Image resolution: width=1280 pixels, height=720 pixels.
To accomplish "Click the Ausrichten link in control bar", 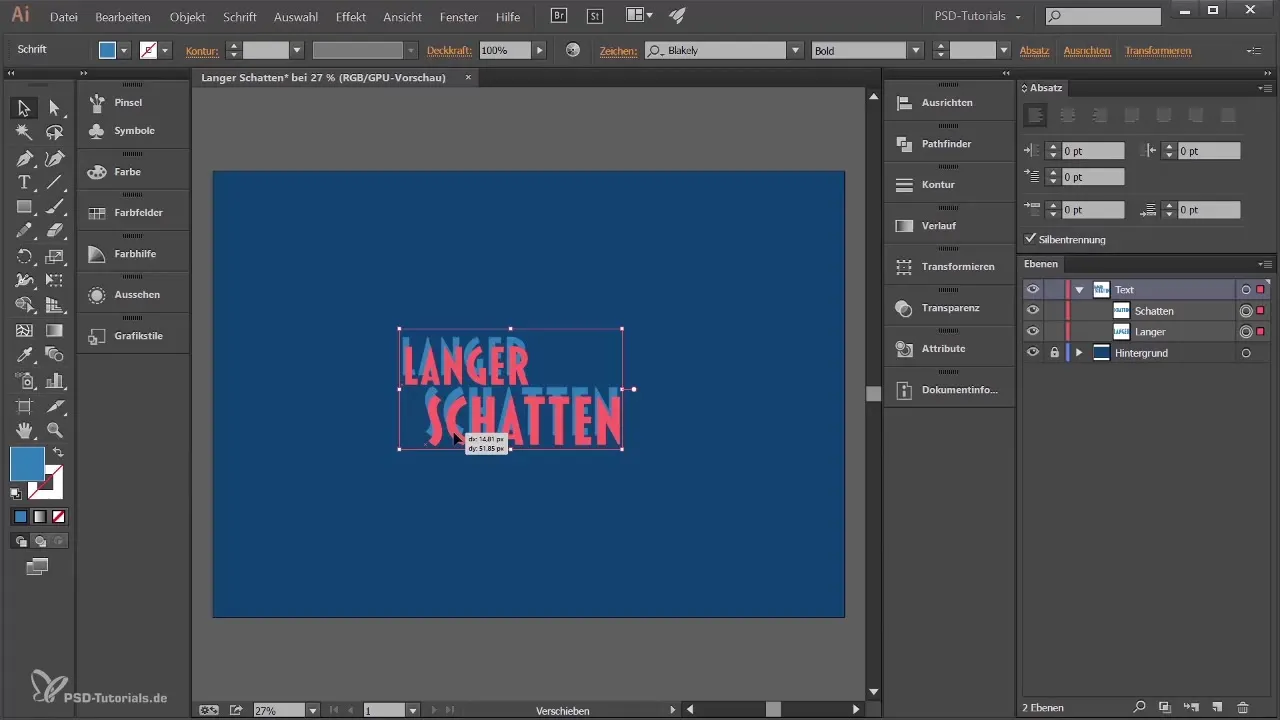I will 1087,50.
